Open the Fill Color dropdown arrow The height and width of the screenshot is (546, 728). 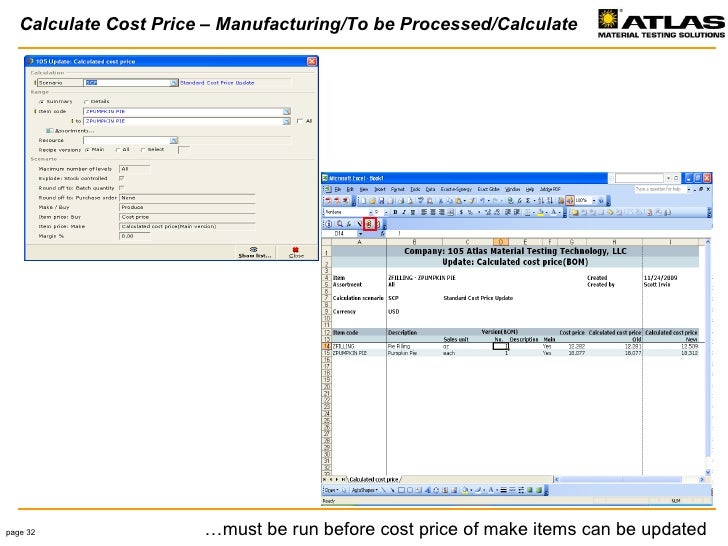[x=546, y=212]
